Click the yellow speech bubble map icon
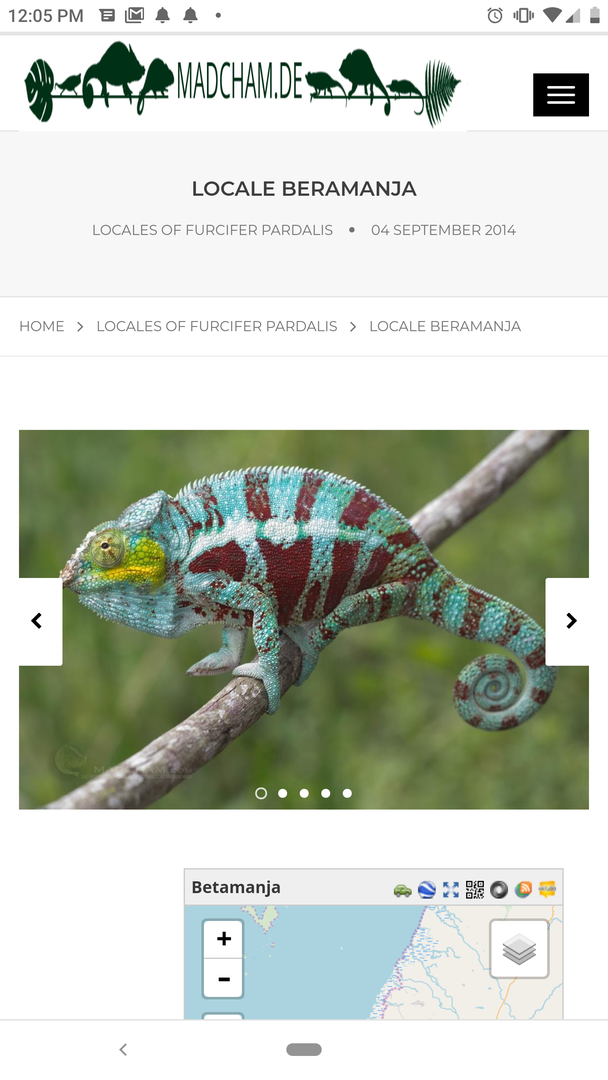 (x=547, y=890)
